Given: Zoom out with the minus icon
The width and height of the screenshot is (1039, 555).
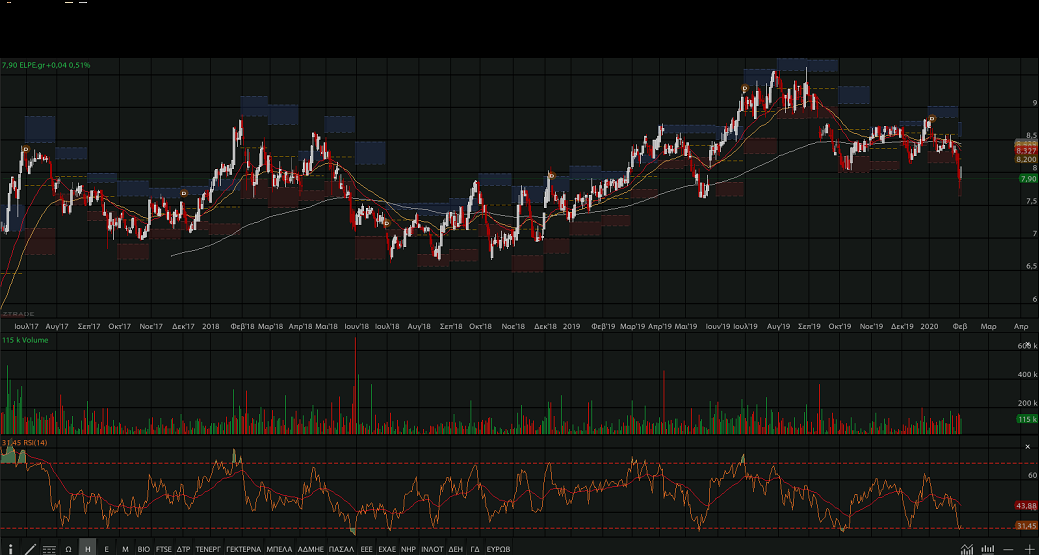Looking at the screenshot, I should [1009, 549].
